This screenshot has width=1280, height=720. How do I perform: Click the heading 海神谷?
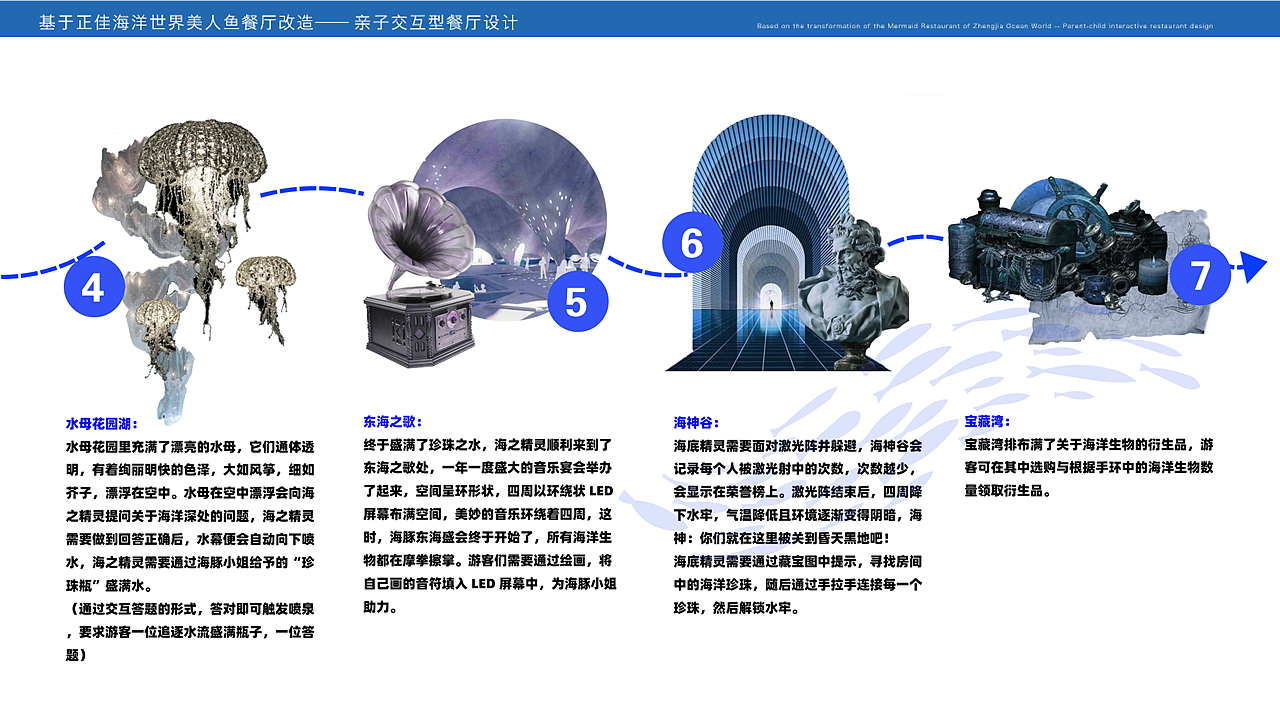[x=697, y=422]
